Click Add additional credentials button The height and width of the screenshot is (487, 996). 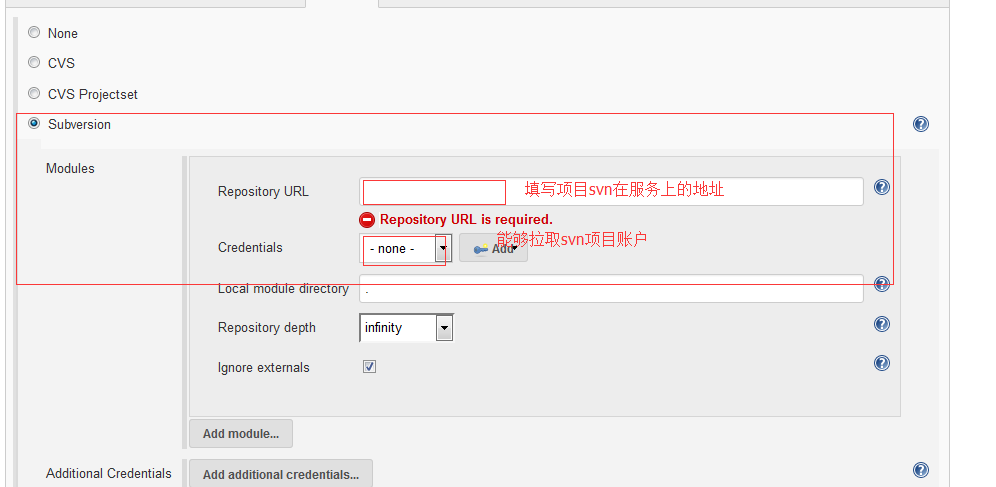[x=281, y=474]
